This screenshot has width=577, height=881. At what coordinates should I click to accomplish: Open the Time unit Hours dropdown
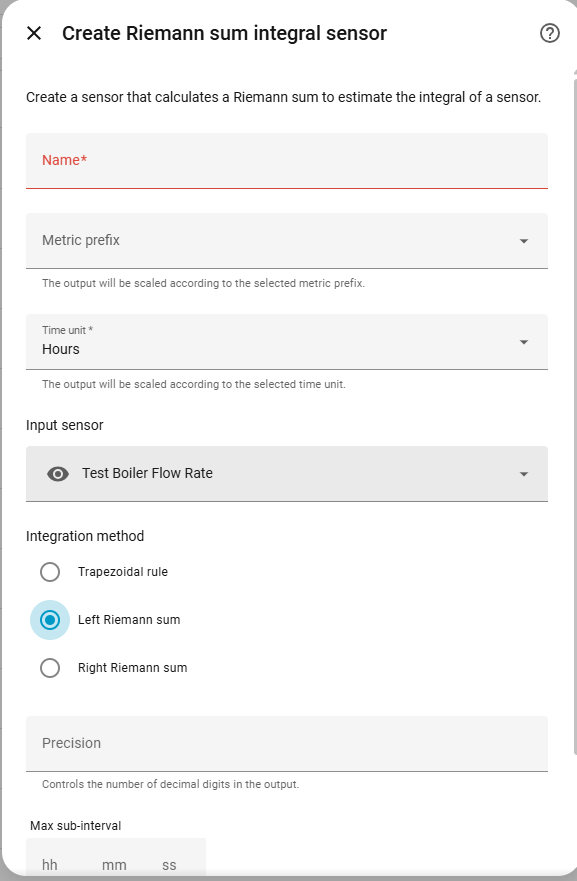point(287,342)
